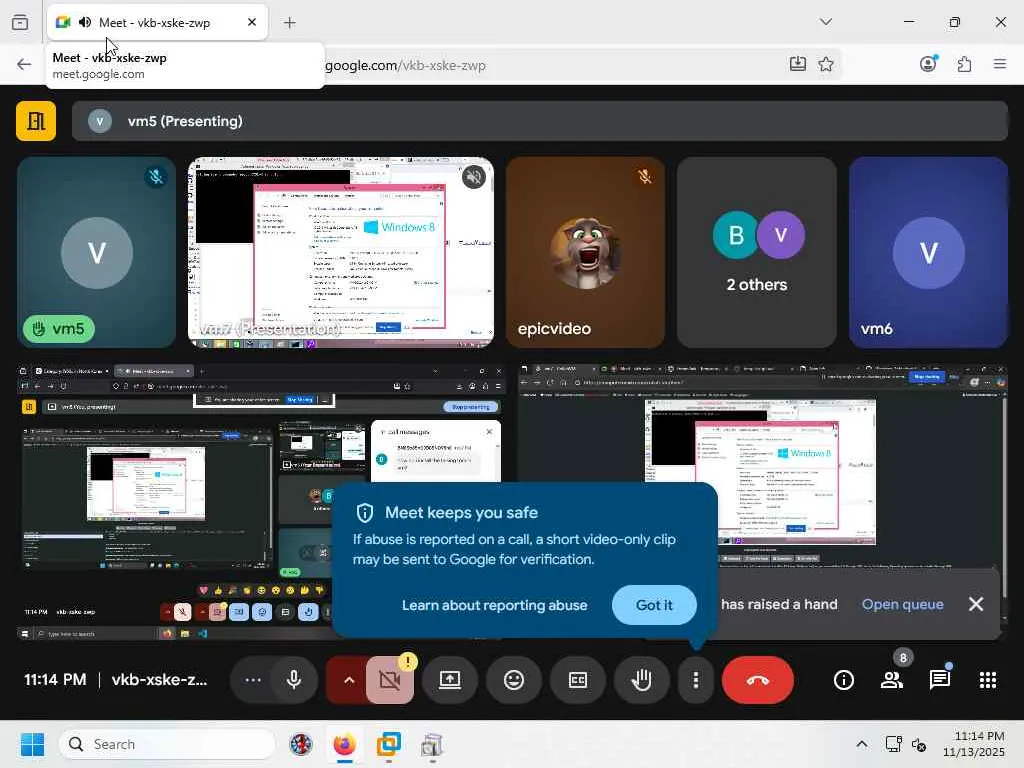
Task: Expand audio and video settings chevron
Action: pyautogui.click(x=349, y=680)
